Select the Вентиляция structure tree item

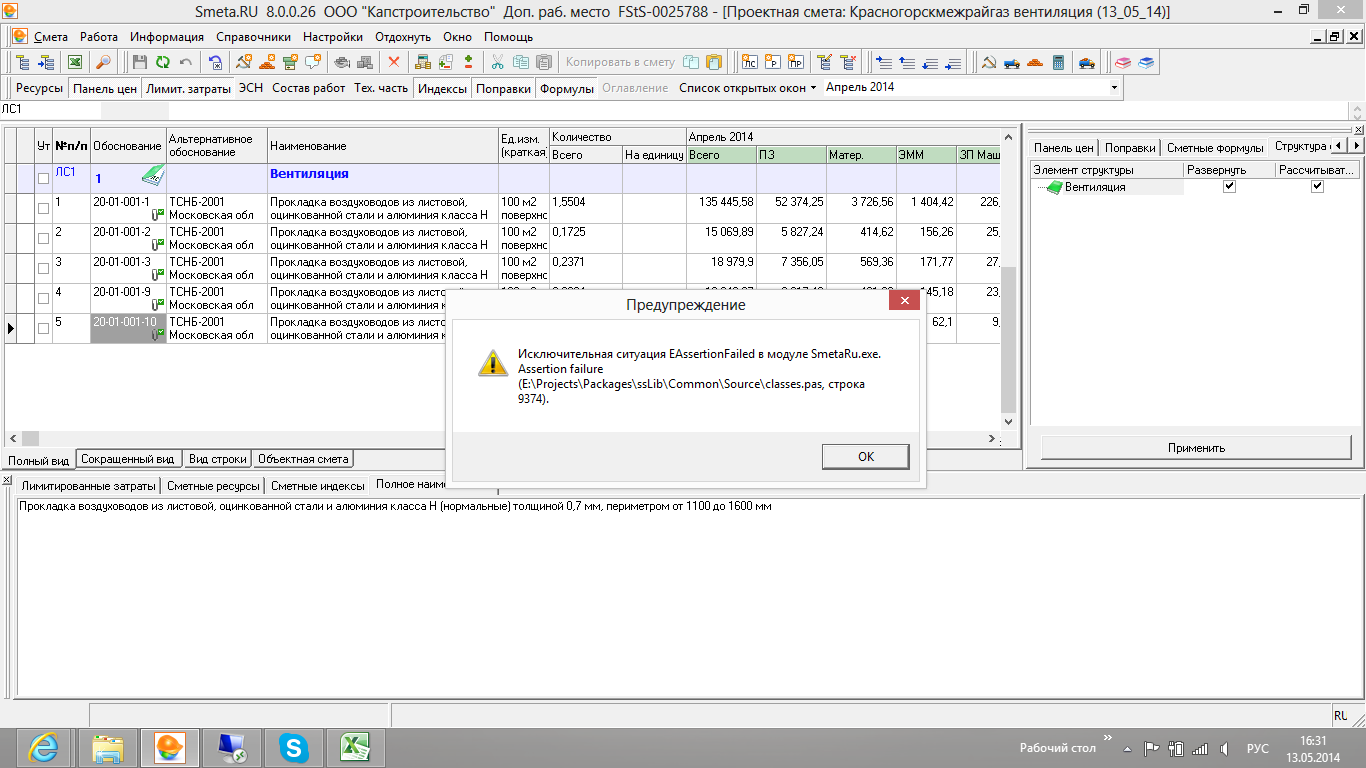coord(1094,187)
